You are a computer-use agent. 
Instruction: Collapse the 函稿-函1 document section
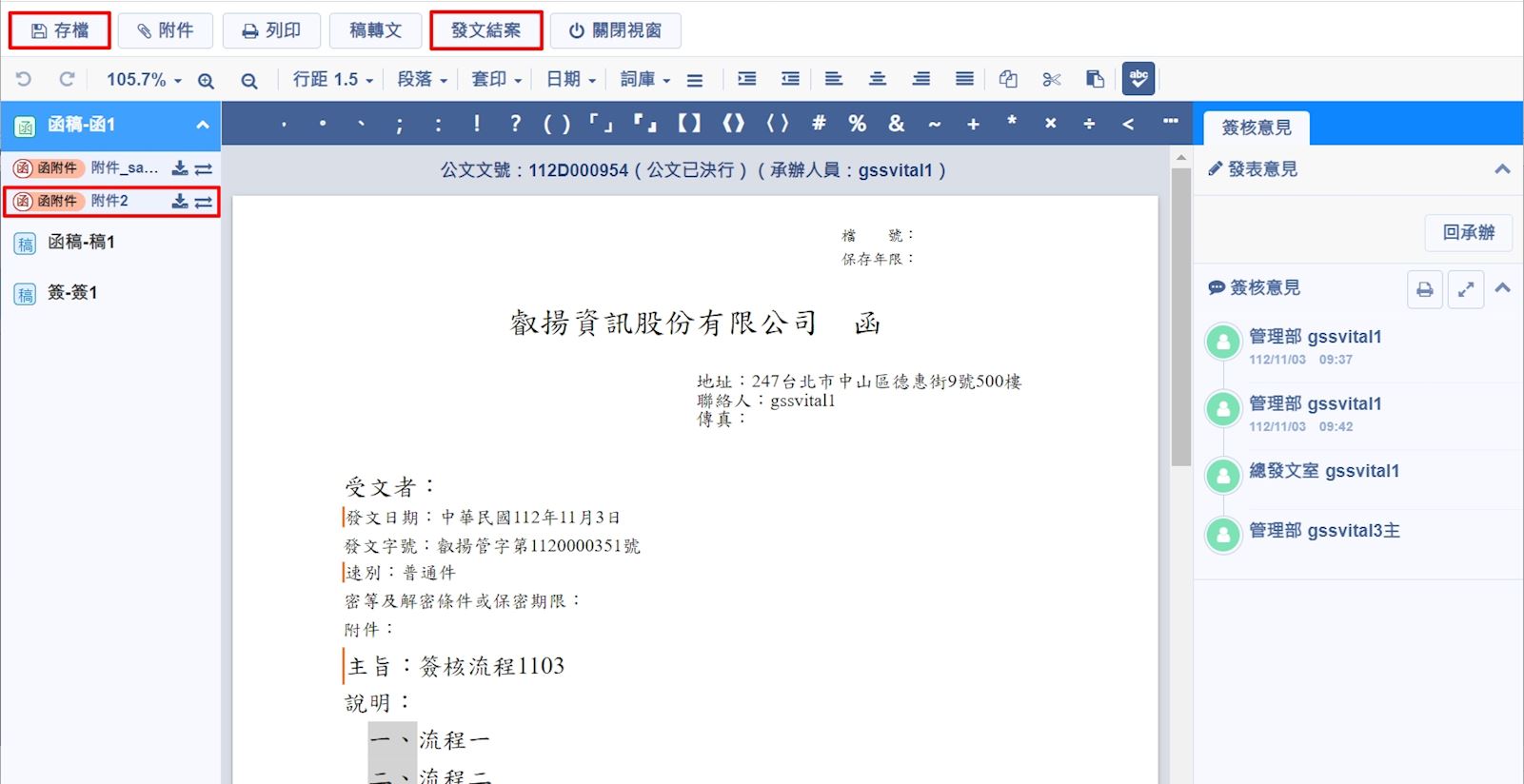[x=202, y=125]
